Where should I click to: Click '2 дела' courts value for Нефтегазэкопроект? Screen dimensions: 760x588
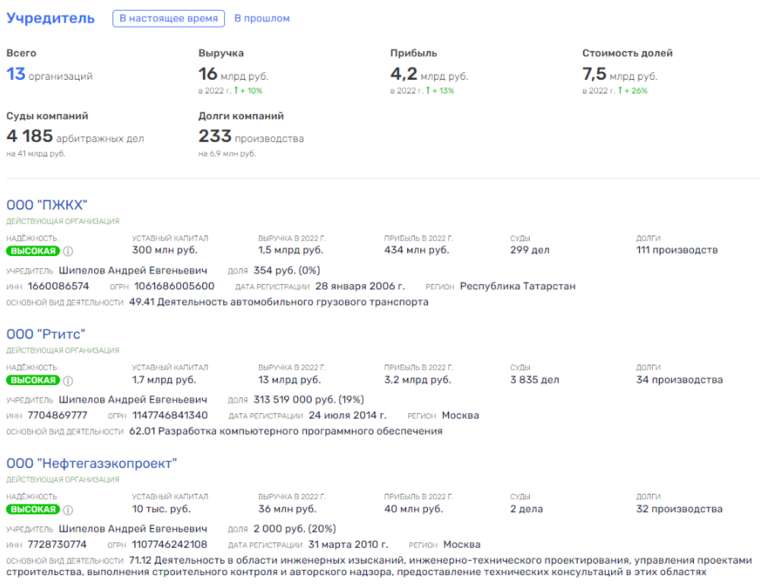[526, 509]
